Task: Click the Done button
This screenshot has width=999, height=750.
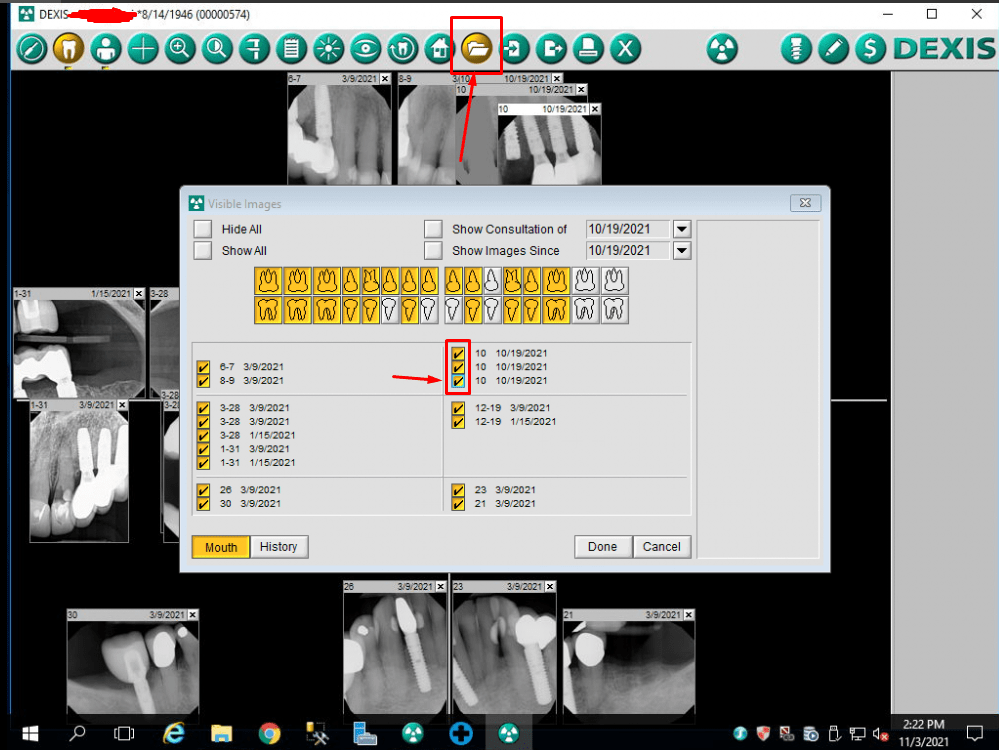Action: click(603, 547)
